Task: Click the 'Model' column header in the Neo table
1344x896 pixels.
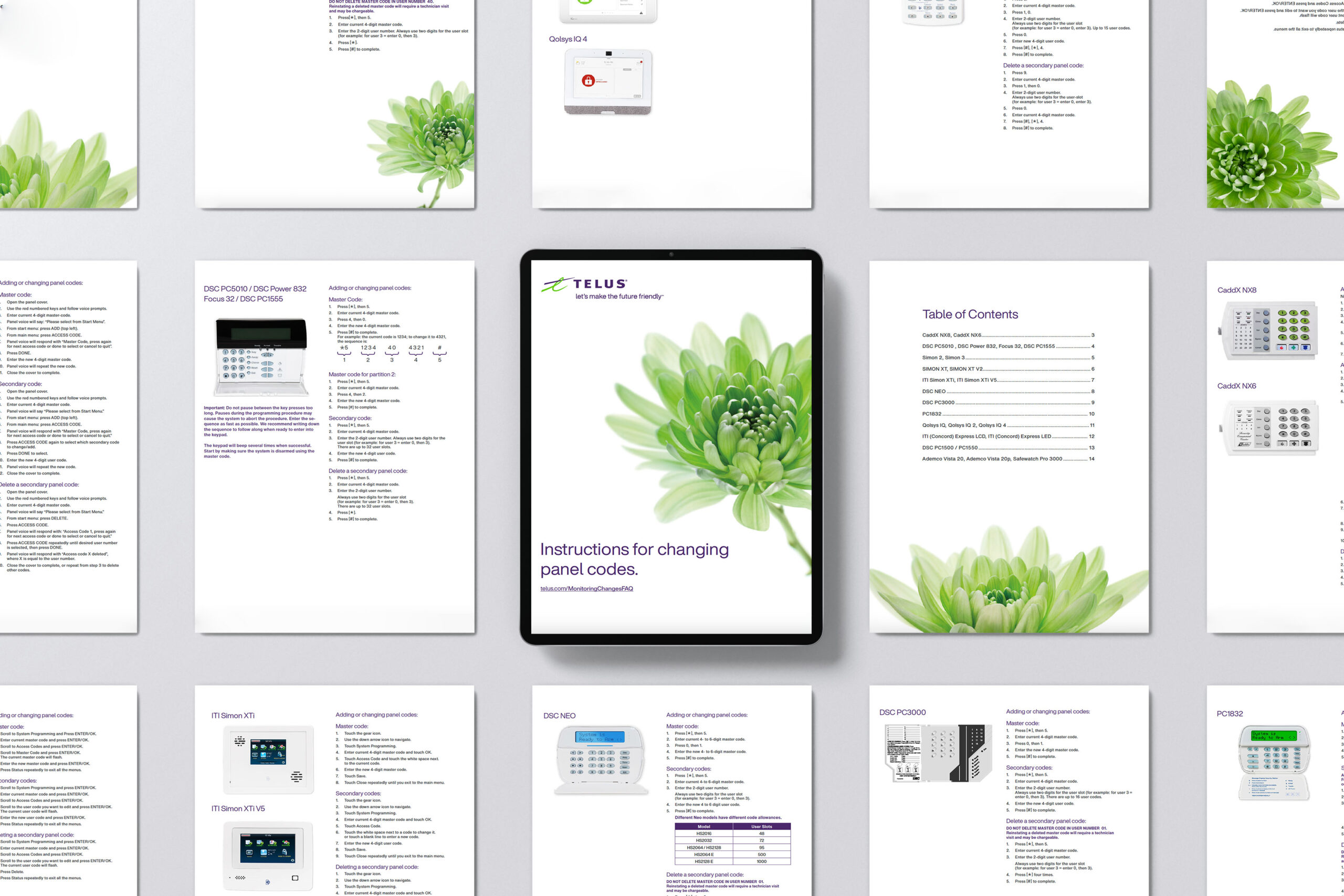Action: tap(704, 827)
